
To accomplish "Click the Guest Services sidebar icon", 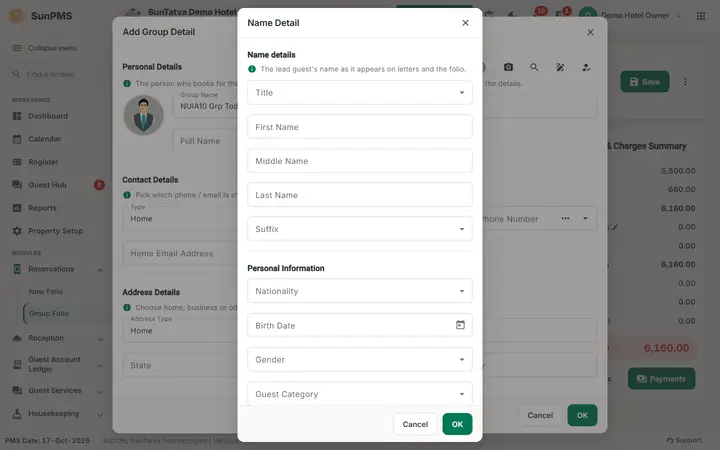I will (17, 391).
